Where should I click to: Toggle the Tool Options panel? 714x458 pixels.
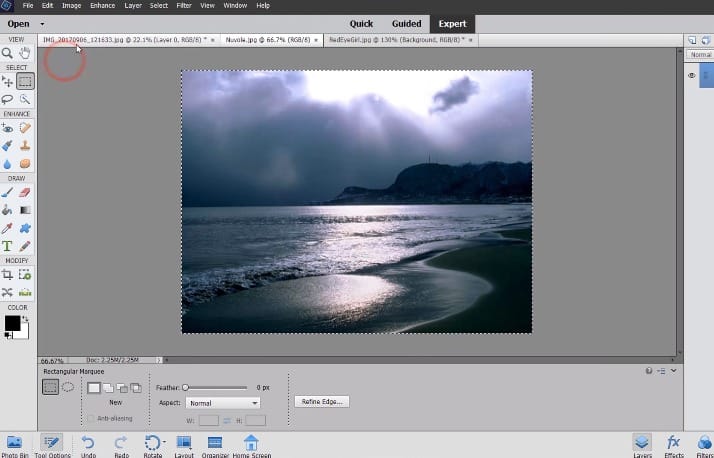52,446
